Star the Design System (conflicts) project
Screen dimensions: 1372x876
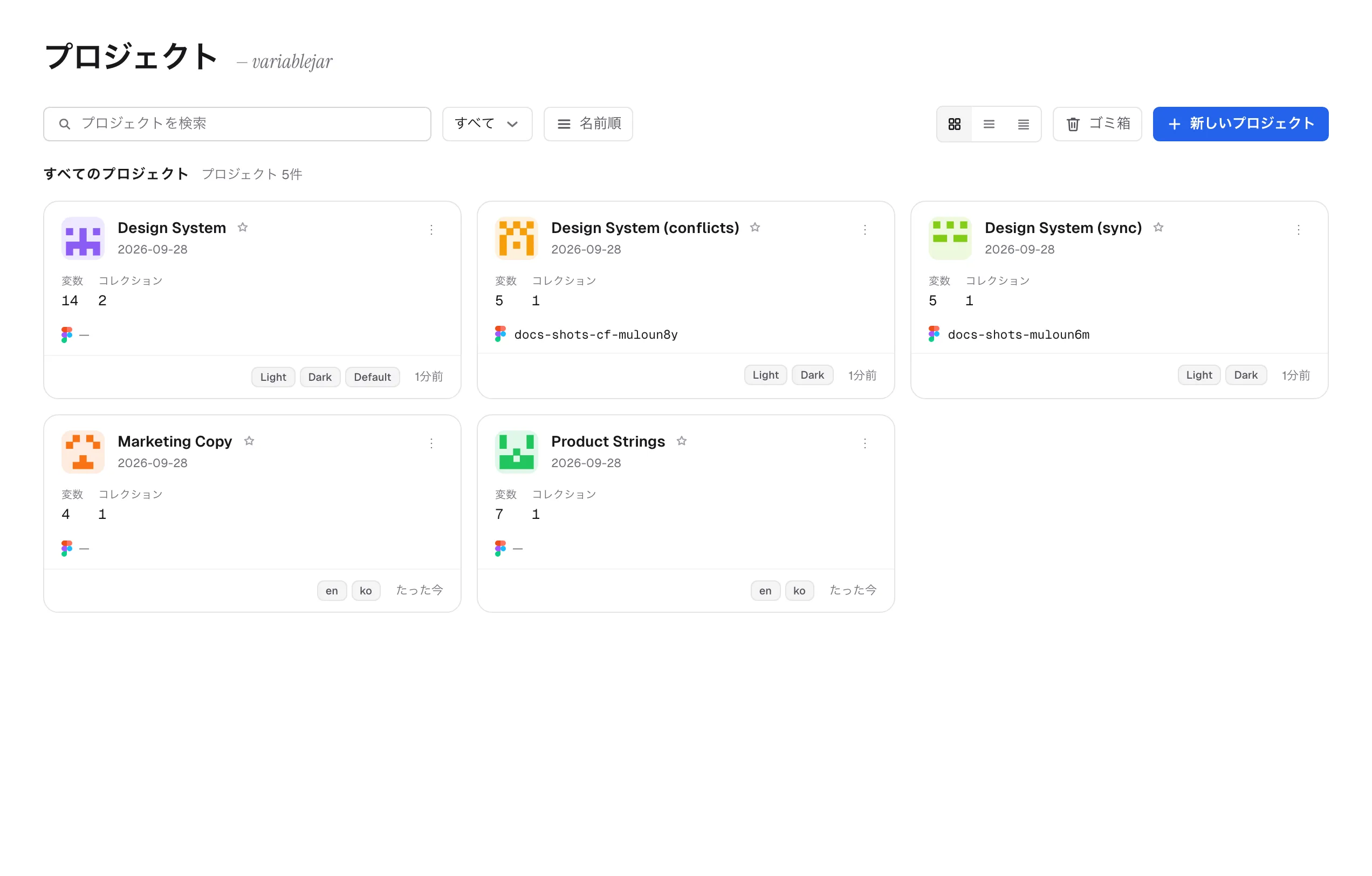point(755,228)
